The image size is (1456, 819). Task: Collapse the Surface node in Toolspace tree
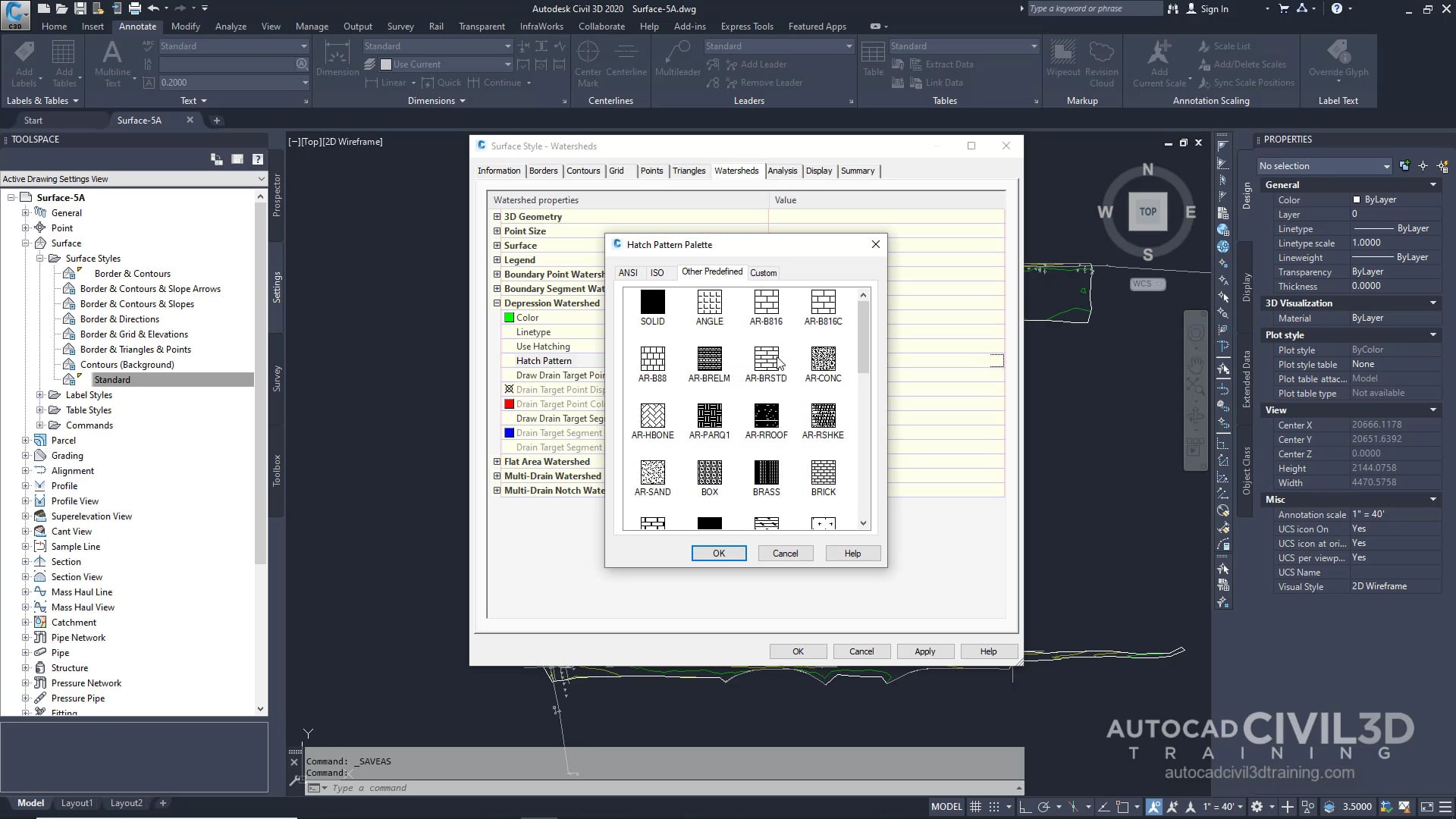tap(24, 243)
